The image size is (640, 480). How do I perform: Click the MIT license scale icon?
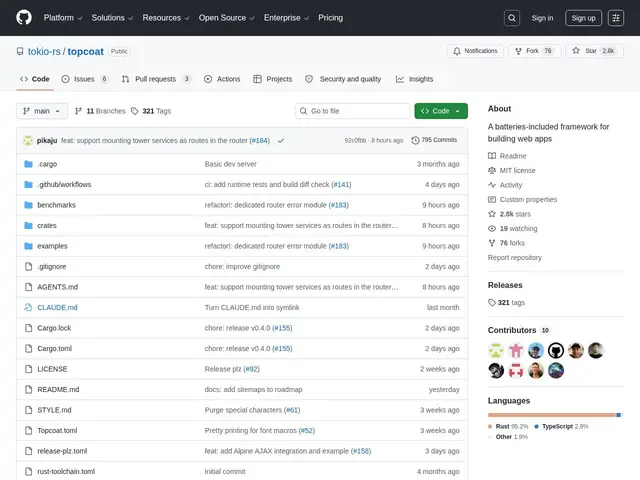tap(492, 170)
